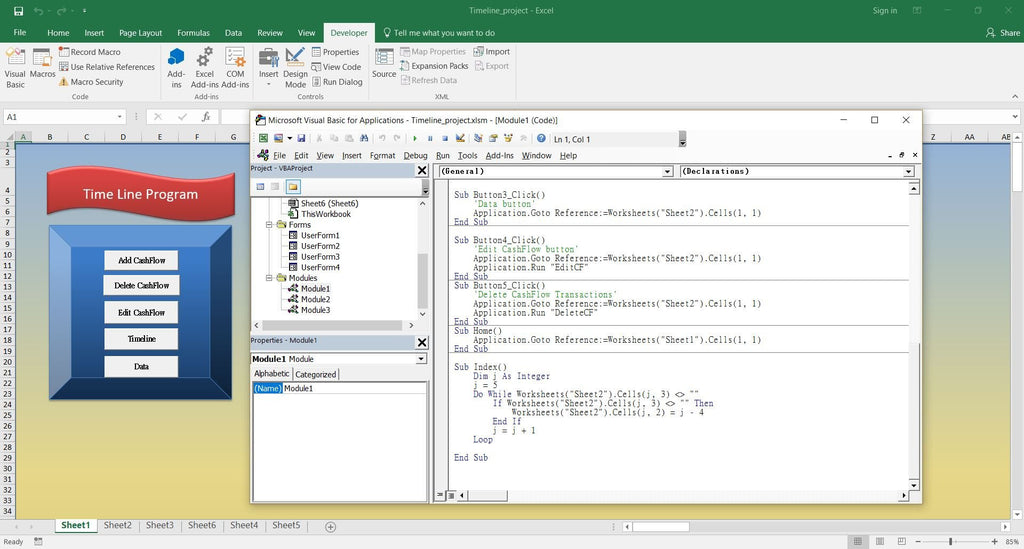
Task: Run Sub with green play icon
Action: (x=415, y=138)
